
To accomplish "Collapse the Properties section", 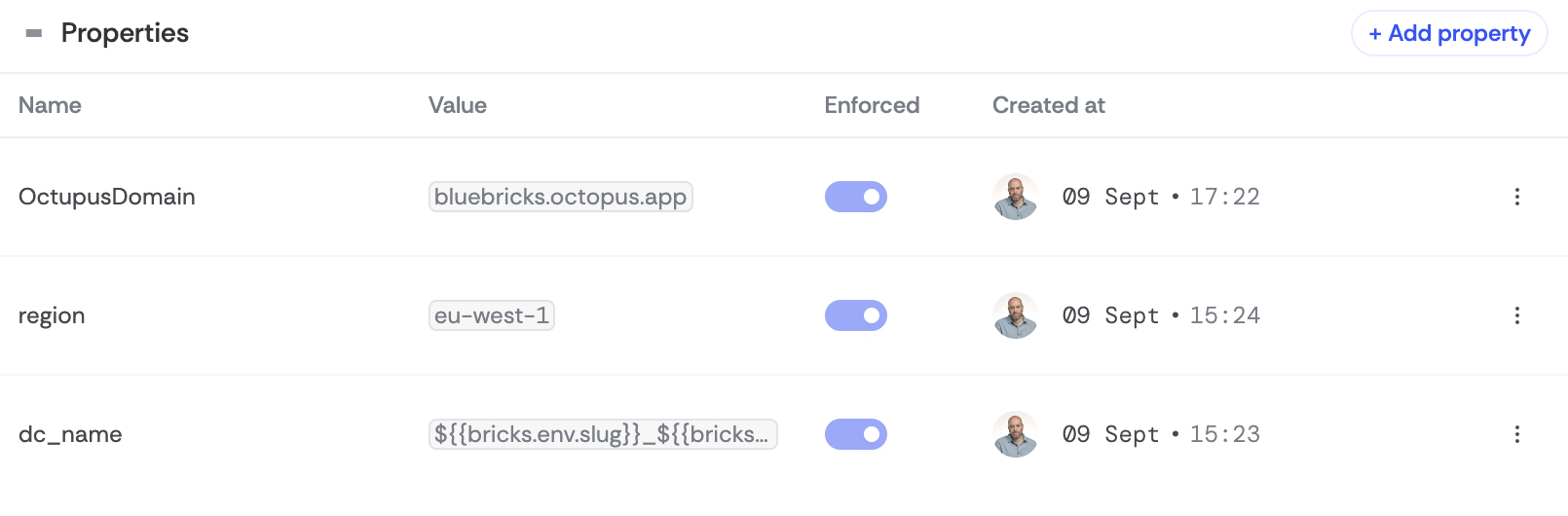I will pos(34,33).
